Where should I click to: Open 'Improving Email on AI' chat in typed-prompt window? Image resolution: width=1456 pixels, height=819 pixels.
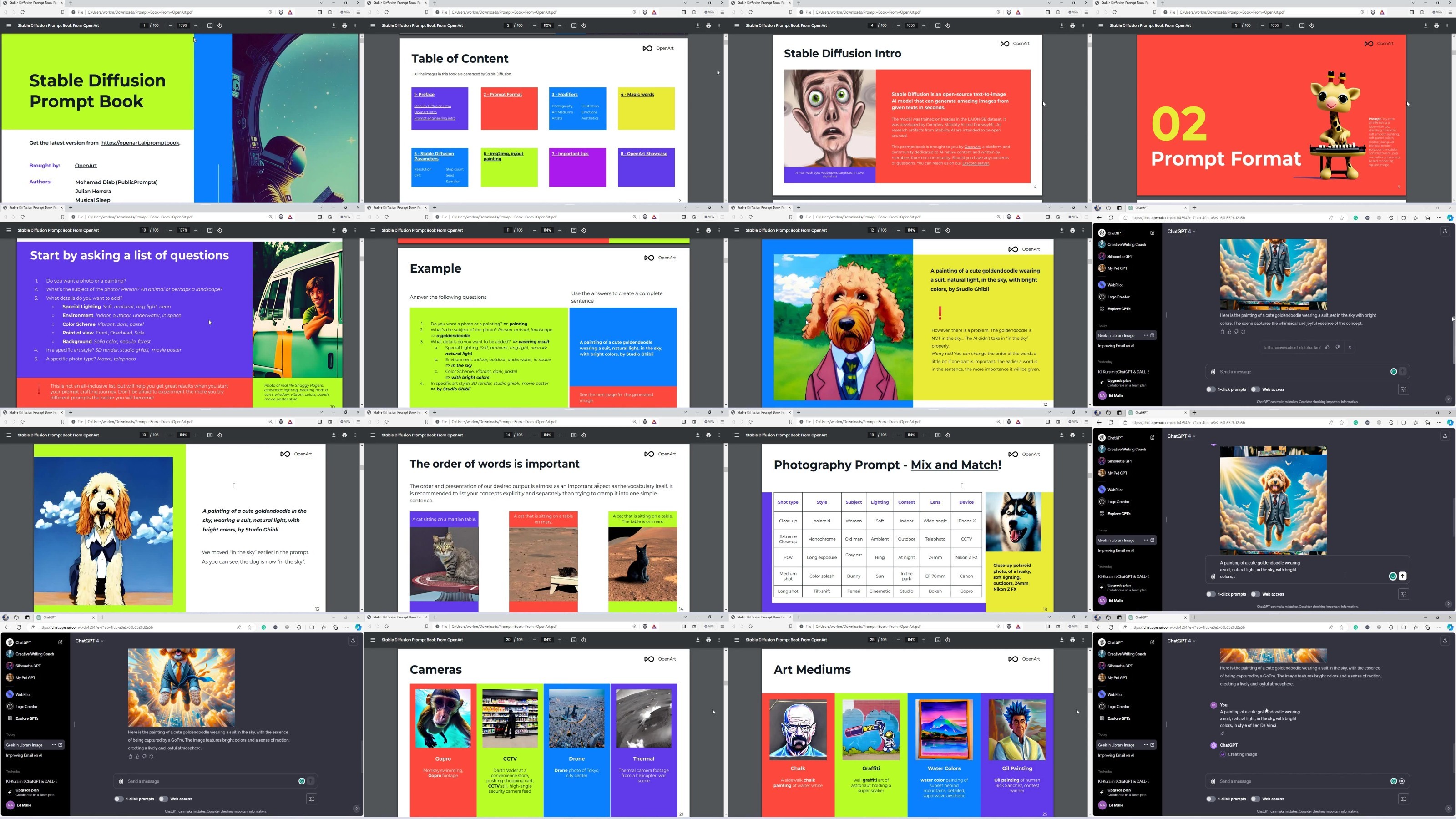(1116, 551)
